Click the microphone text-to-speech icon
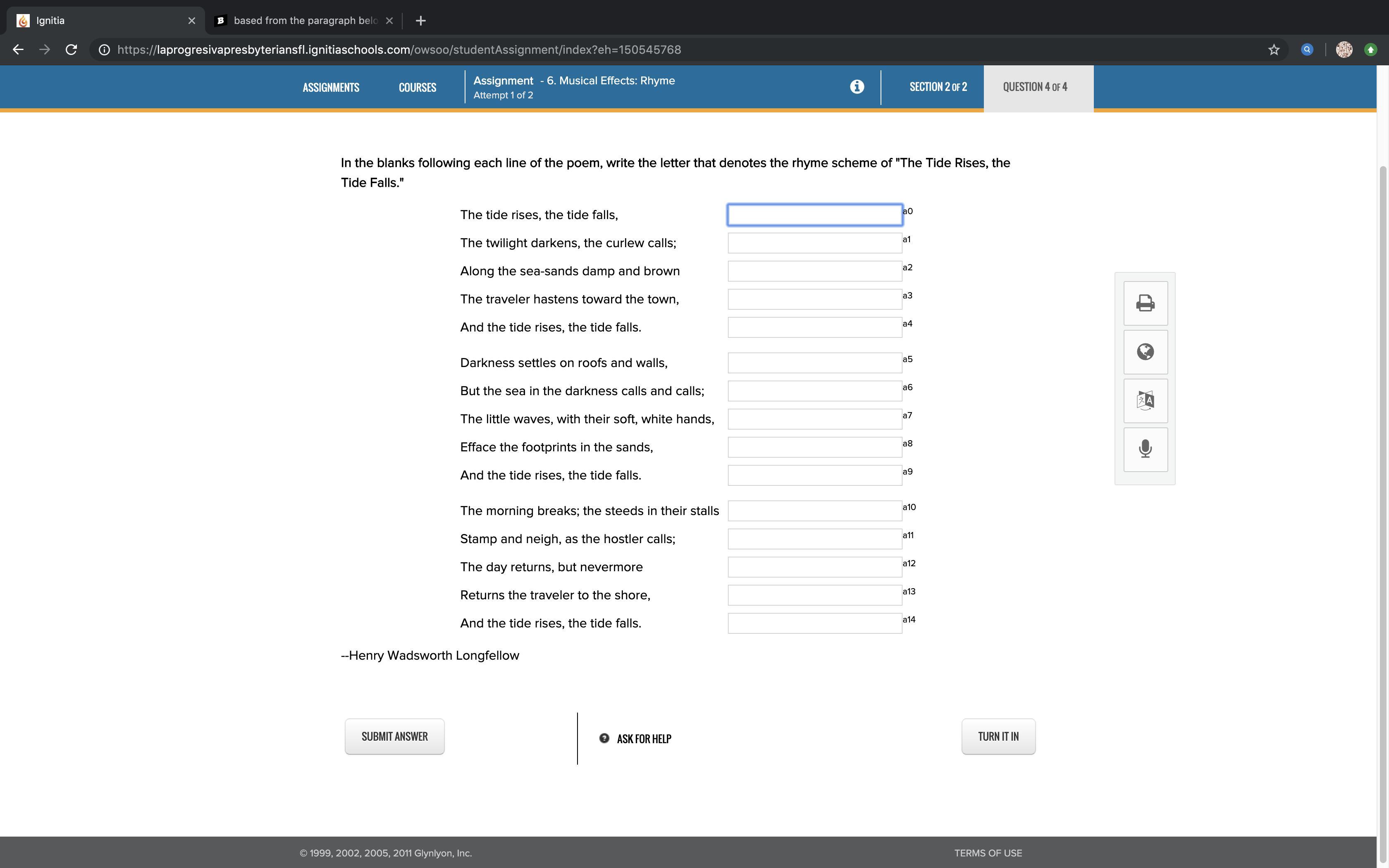Screen dimensions: 1389x868 [x=1145, y=449]
